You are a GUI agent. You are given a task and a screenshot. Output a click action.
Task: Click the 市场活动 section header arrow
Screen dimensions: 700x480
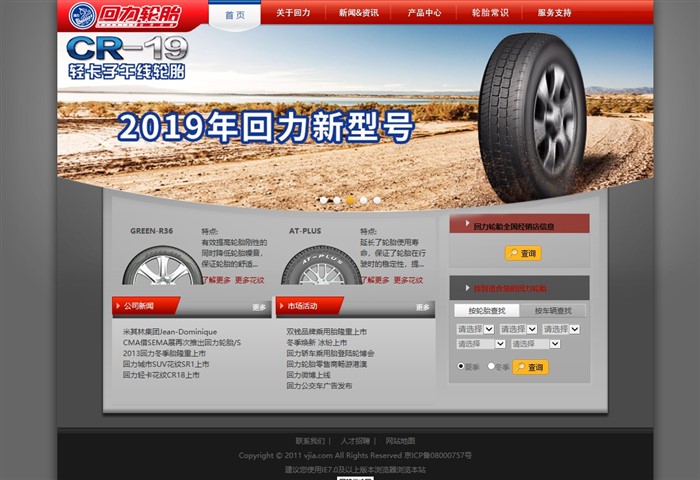click(282, 306)
